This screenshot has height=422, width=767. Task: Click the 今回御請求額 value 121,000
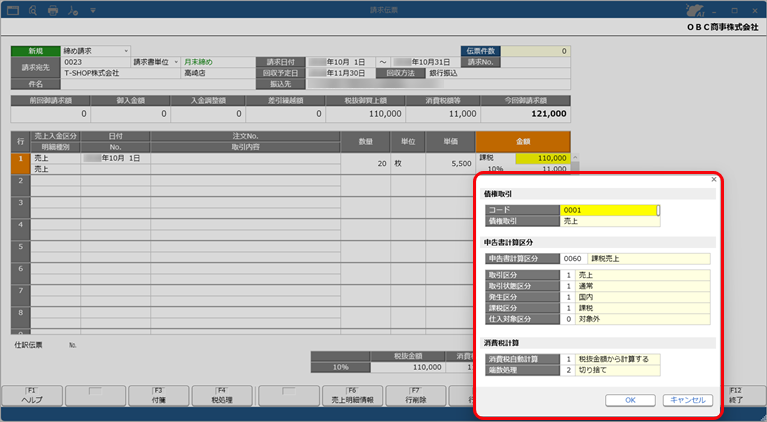coord(525,114)
